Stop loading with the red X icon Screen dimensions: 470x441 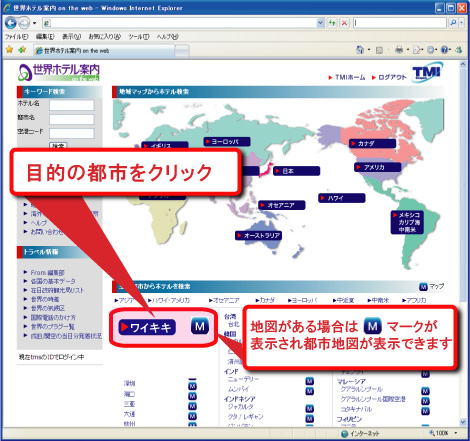[x=344, y=23]
